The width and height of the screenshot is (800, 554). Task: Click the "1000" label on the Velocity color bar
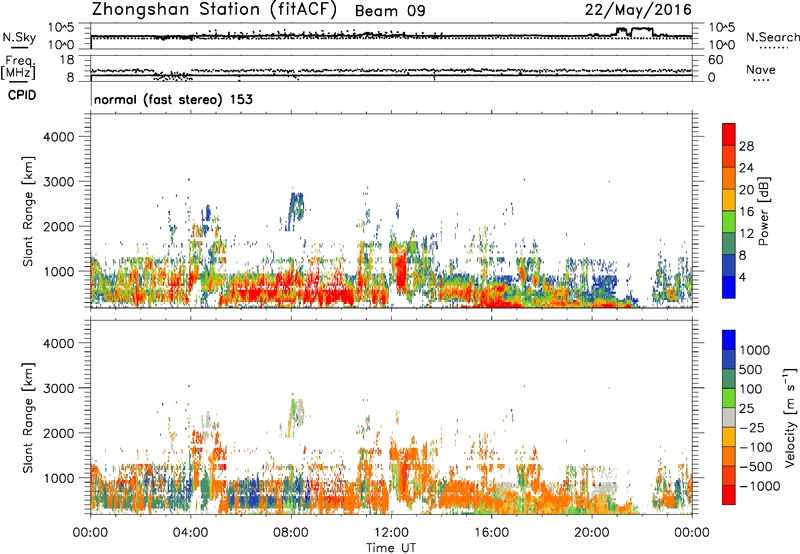755,350
